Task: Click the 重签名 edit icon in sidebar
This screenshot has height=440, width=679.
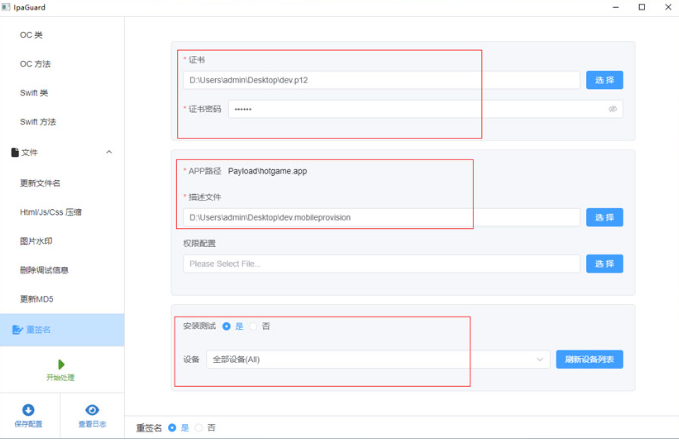Action: click(x=17, y=330)
